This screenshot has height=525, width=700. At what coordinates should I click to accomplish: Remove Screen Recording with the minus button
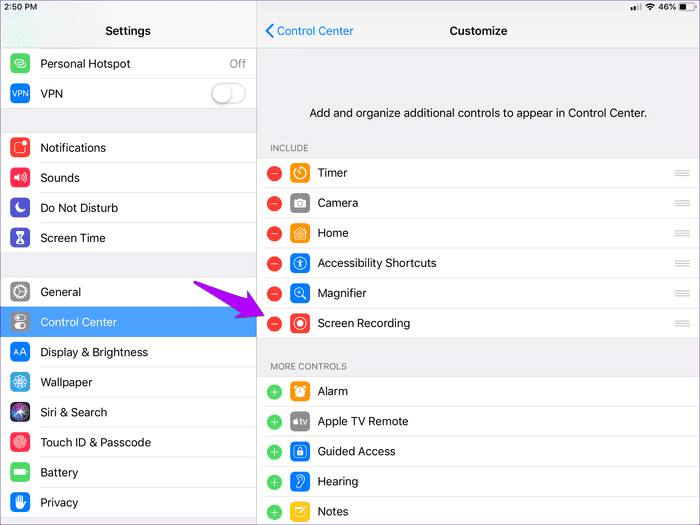[x=274, y=323]
